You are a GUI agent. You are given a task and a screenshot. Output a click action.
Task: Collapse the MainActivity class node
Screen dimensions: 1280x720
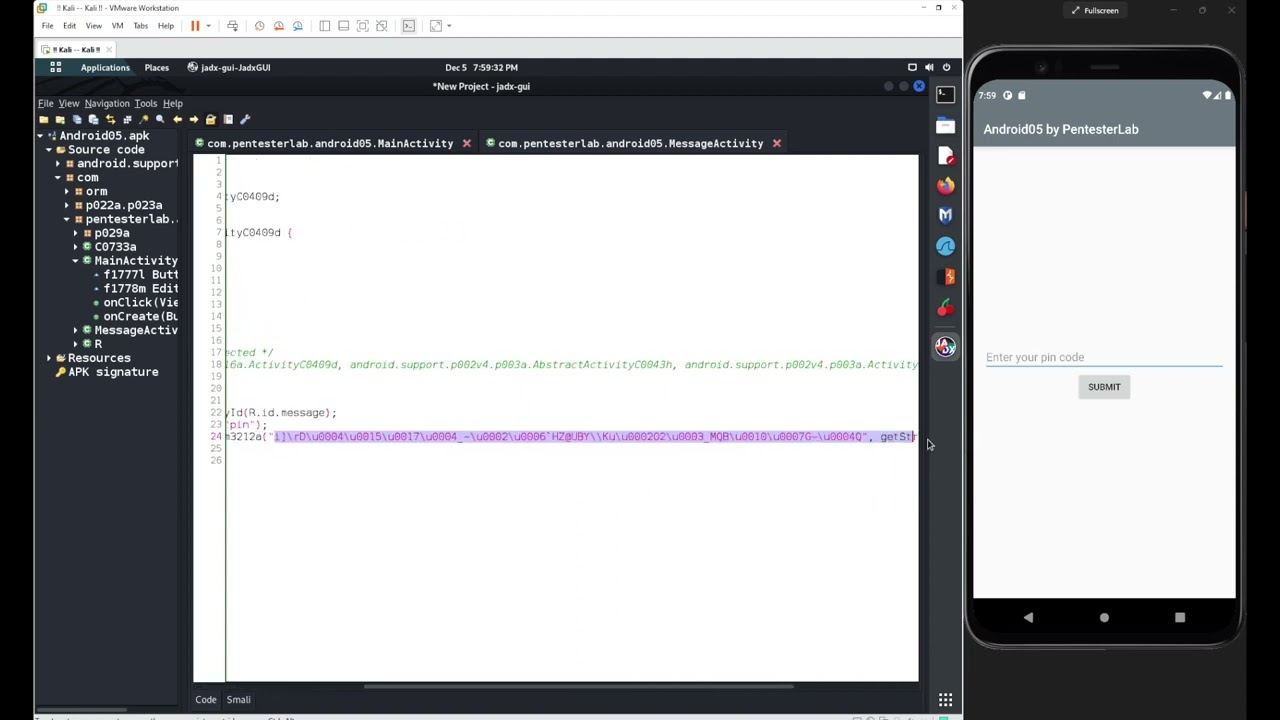[75, 261]
